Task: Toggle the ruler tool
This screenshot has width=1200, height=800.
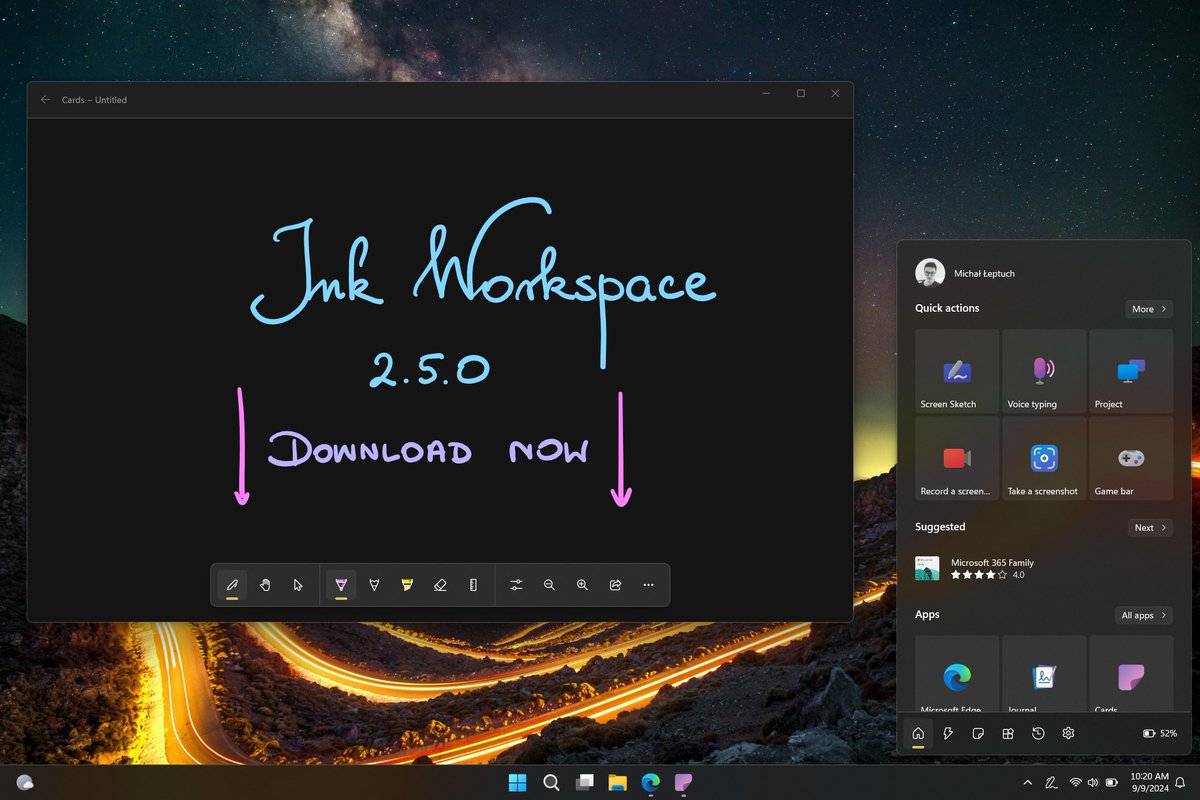Action: click(473, 585)
